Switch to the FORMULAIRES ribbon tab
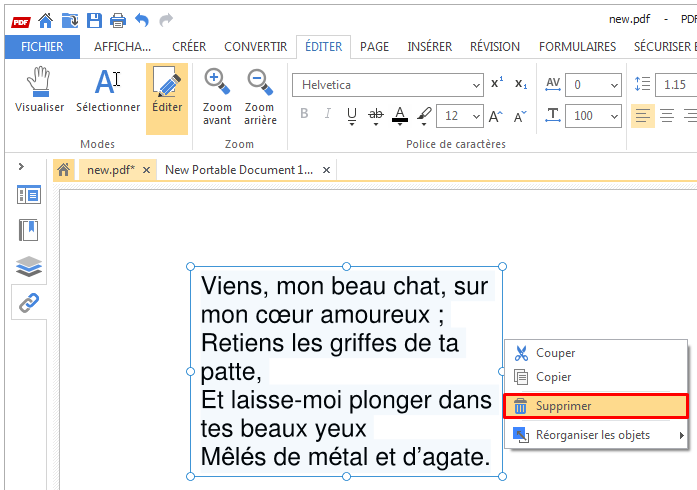This screenshot has width=697, height=490. (577, 47)
